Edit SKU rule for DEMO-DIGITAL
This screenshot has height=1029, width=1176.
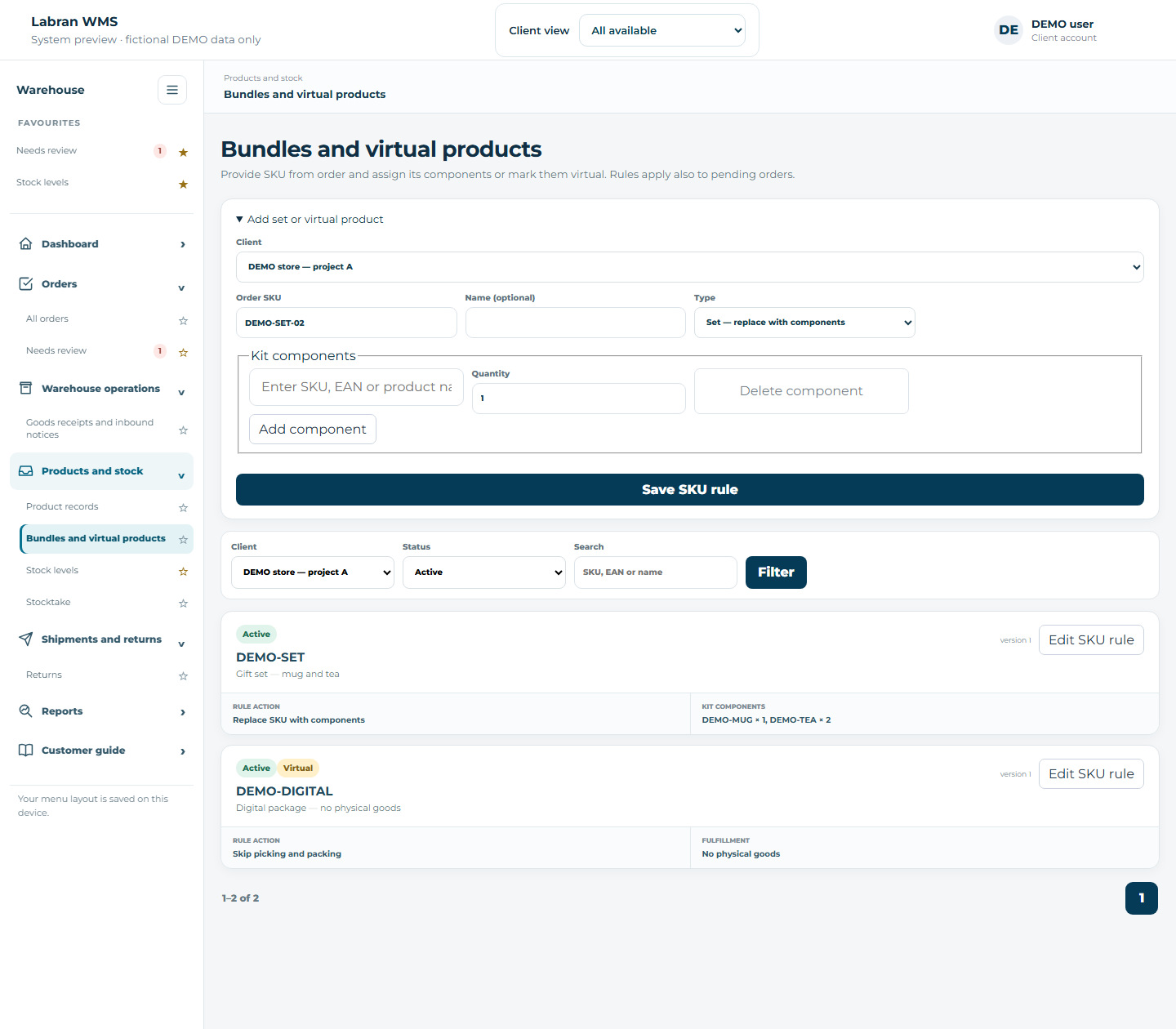click(x=1091, y=773)
